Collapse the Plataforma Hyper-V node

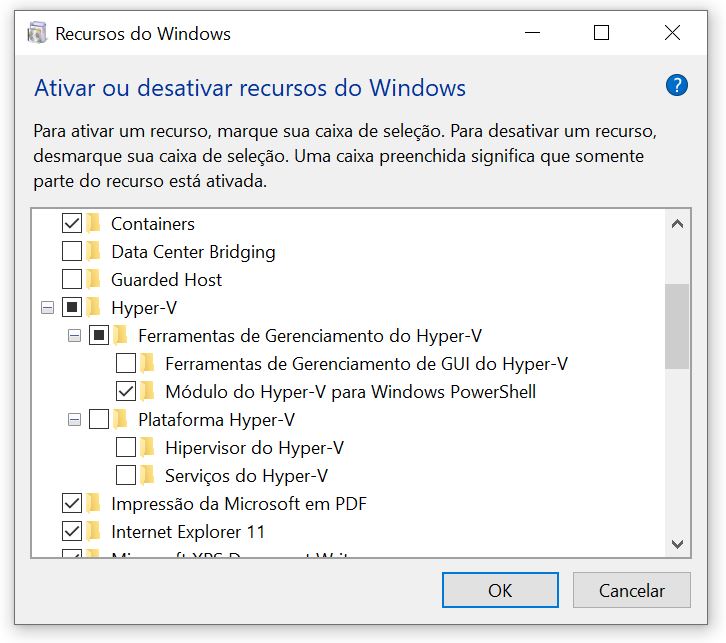coord(74,419)
